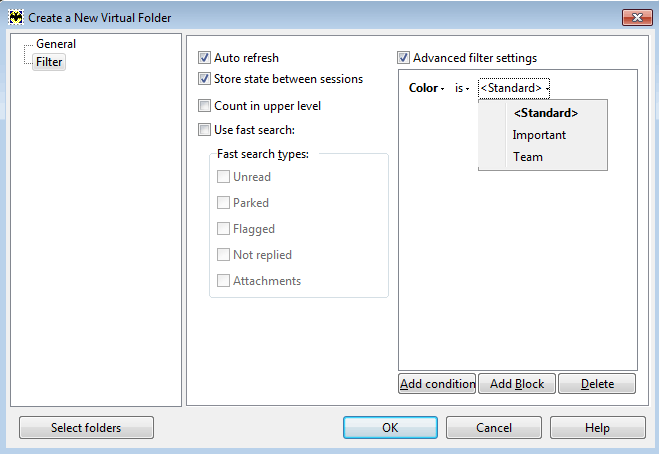The image size is (659, 454).
Task: Uncheck Auto refresh checkbox
Action: coord(204,58)
